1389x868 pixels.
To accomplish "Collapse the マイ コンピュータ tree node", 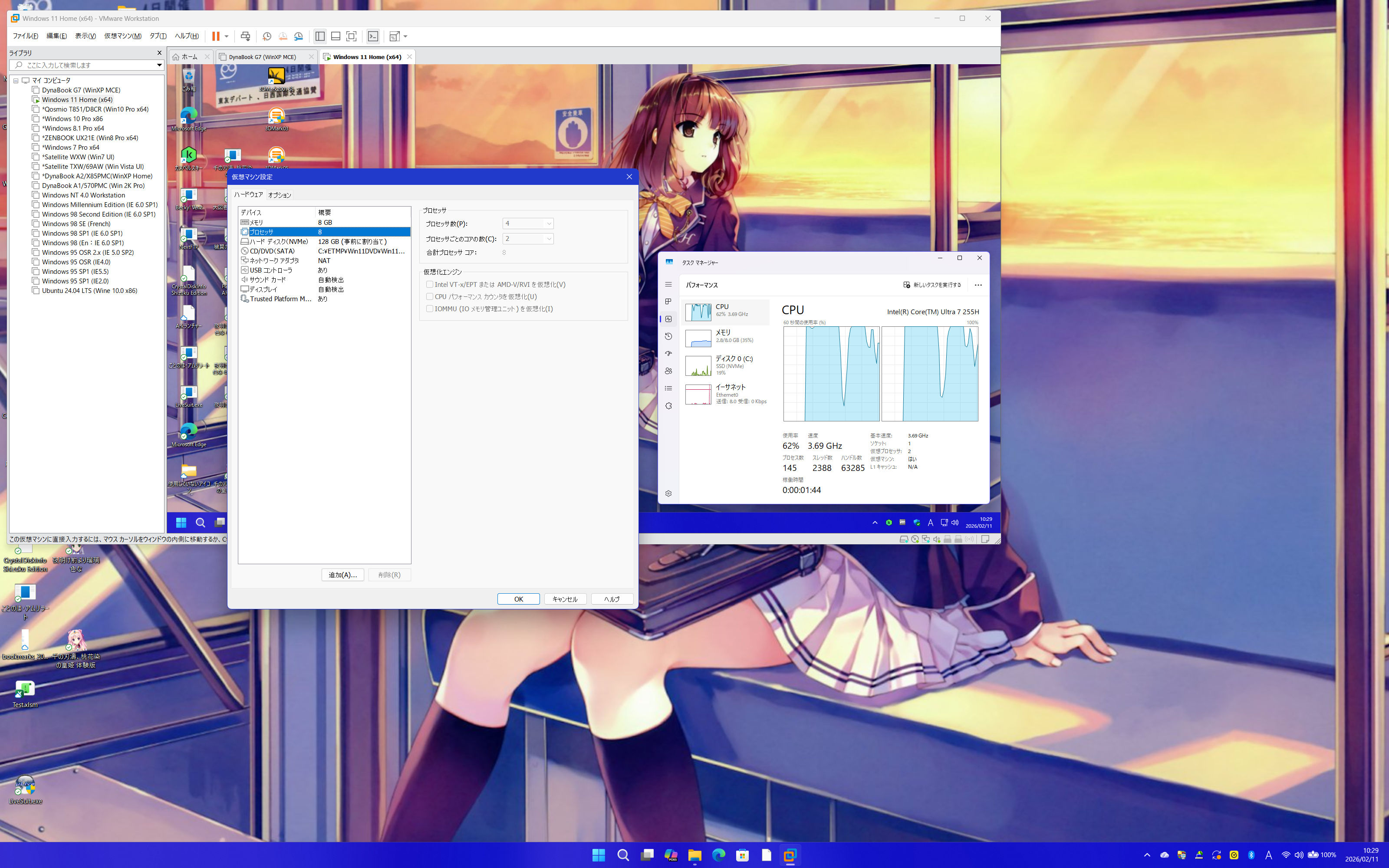I will click(x=16, y=80).
